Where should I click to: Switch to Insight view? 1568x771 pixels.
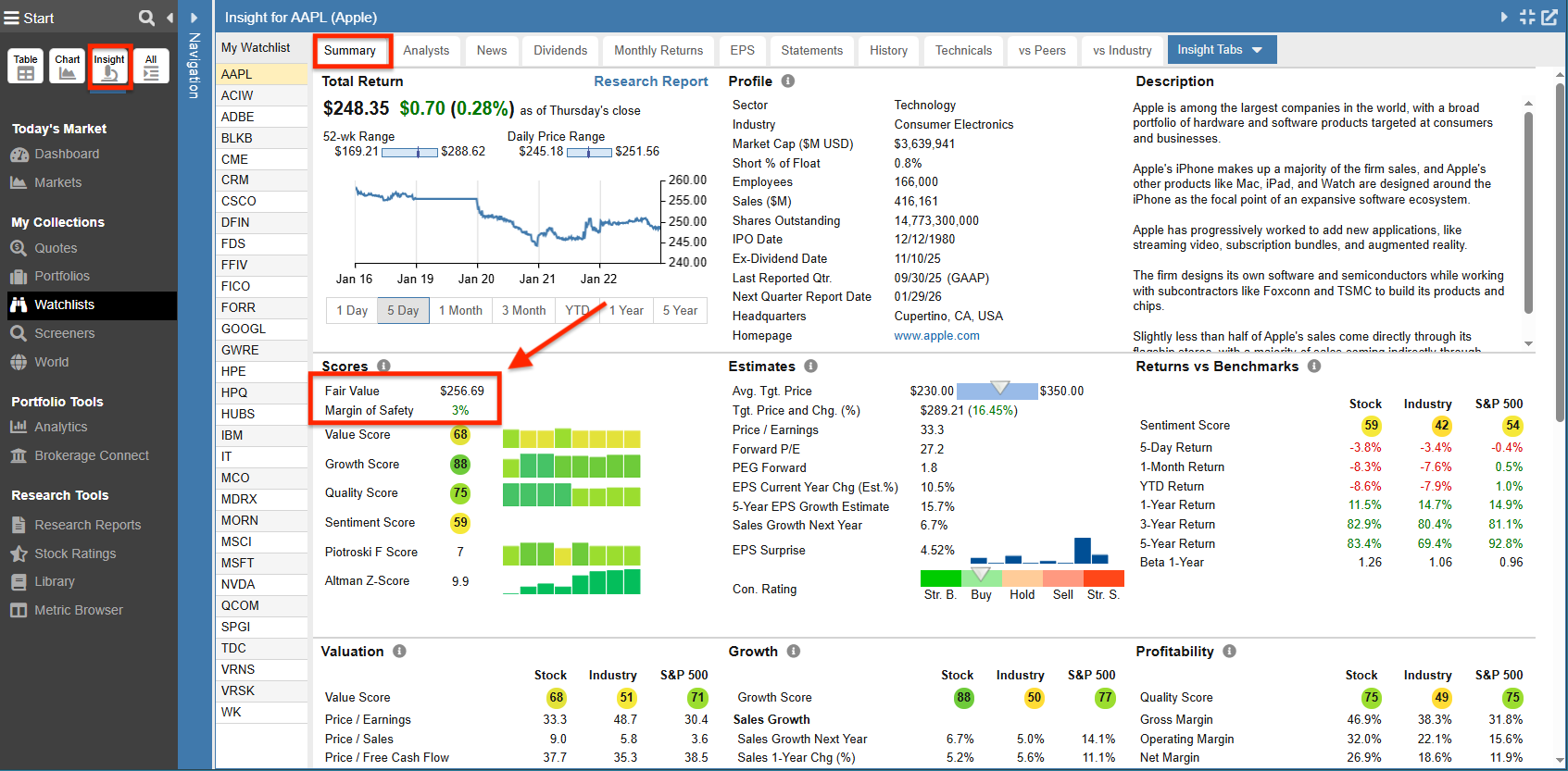coord(109,67)
